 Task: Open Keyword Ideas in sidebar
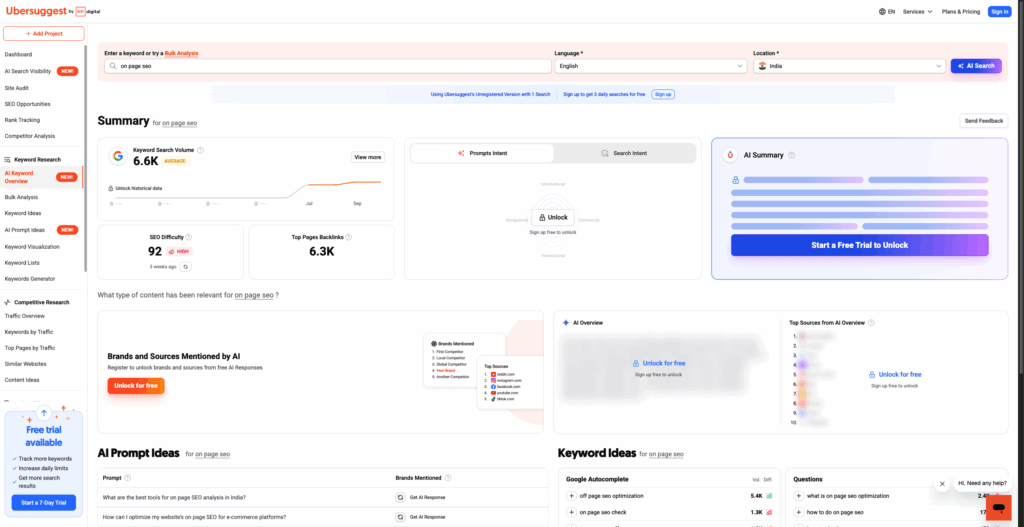[23, 213]
